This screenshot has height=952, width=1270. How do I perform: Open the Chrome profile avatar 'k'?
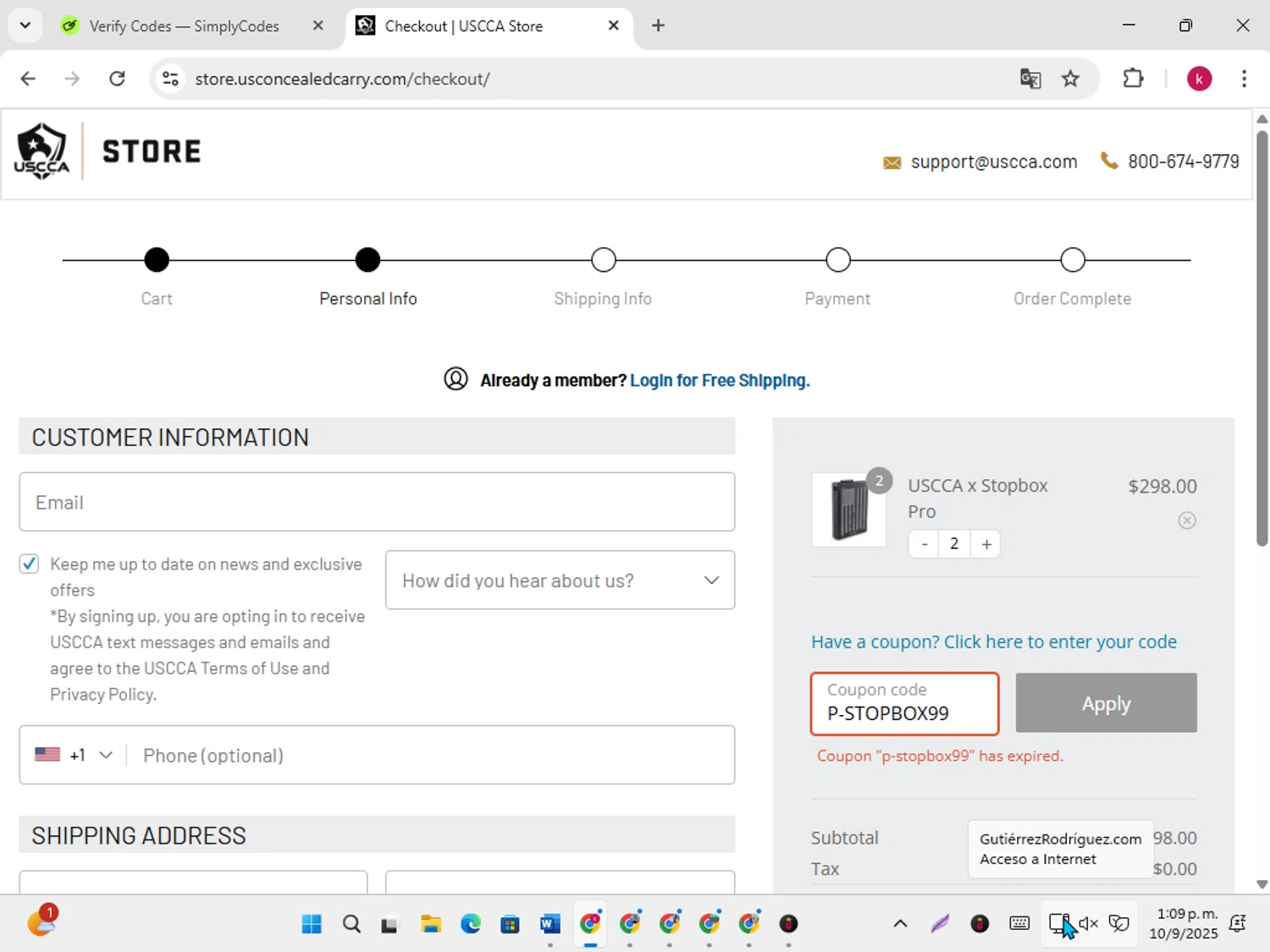(1199, 79)
